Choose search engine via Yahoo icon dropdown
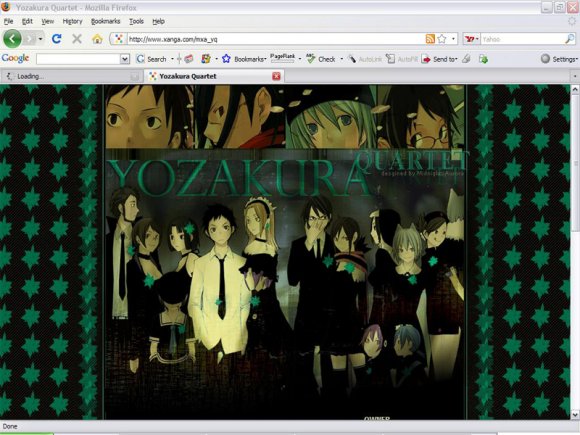This screenshot has height=435, width=580. point(471,39)
